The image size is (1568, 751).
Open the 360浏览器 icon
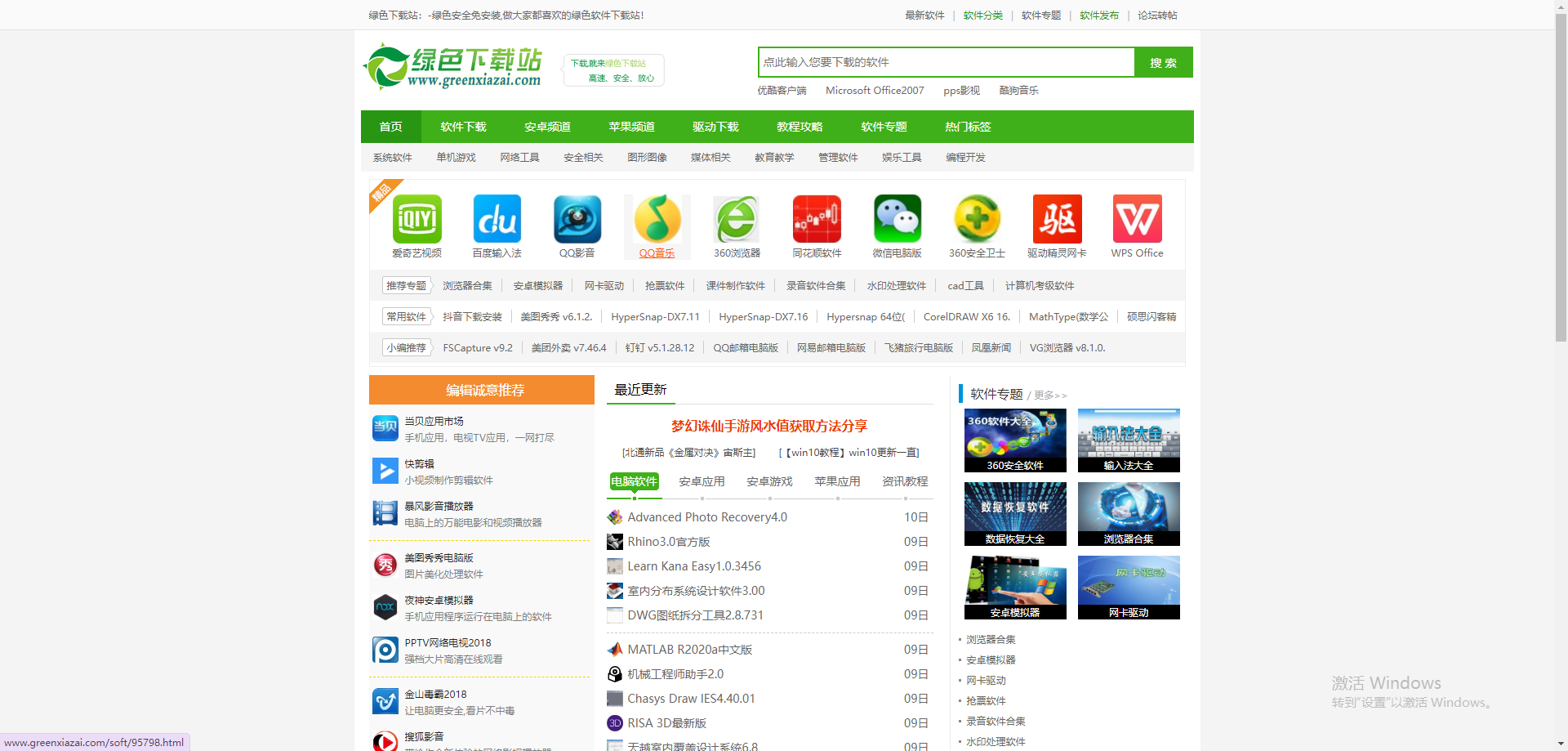[x=737, y=219]
